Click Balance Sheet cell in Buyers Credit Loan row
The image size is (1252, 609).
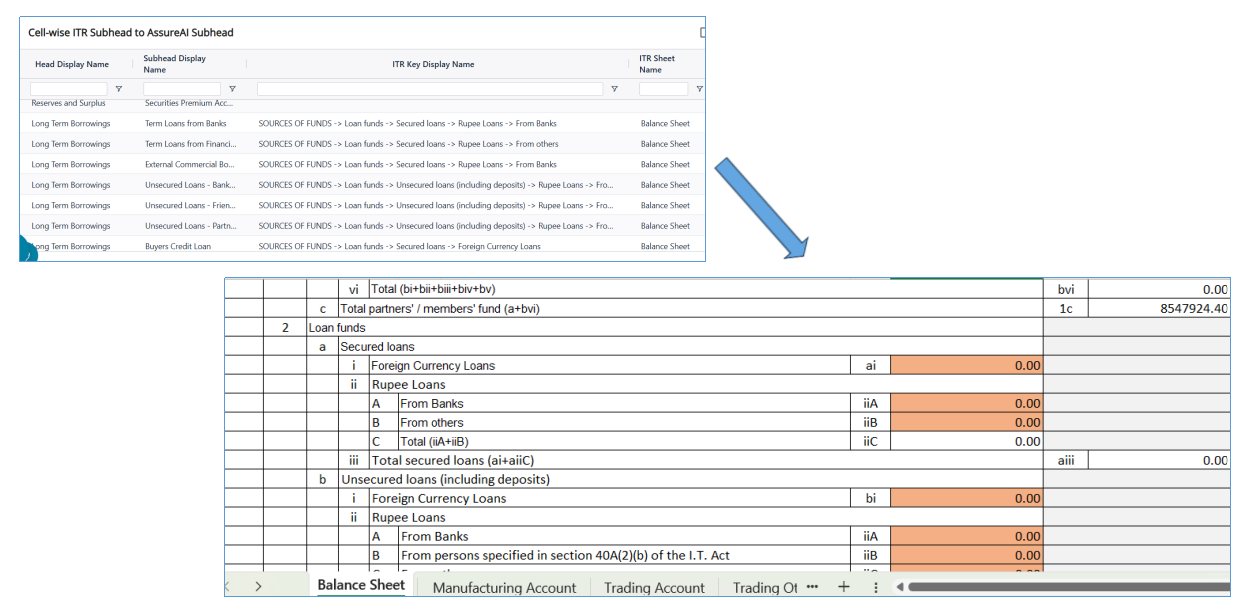tap(665, 246)
